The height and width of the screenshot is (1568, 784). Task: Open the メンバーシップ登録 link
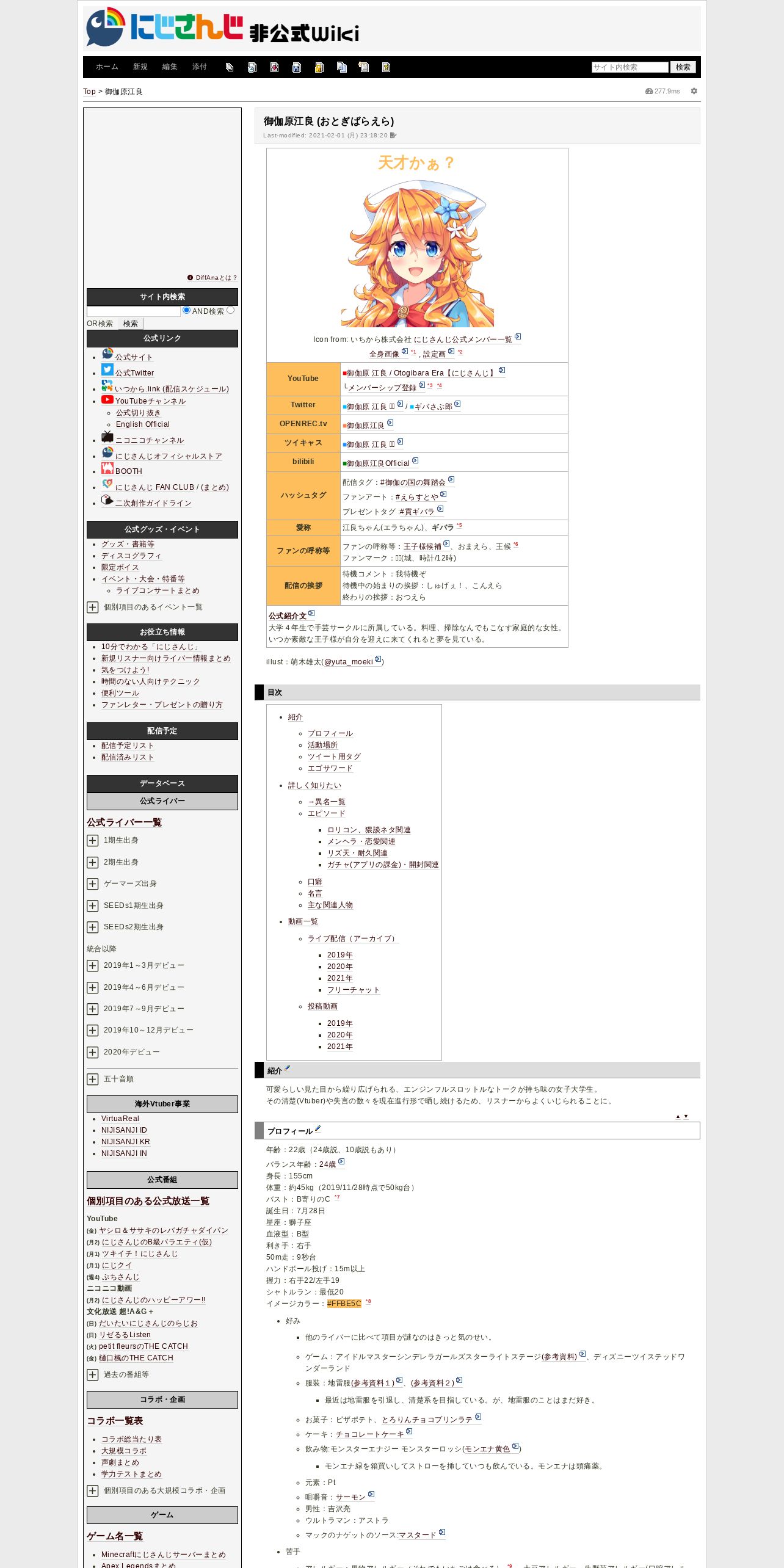(x=382, y=388)
